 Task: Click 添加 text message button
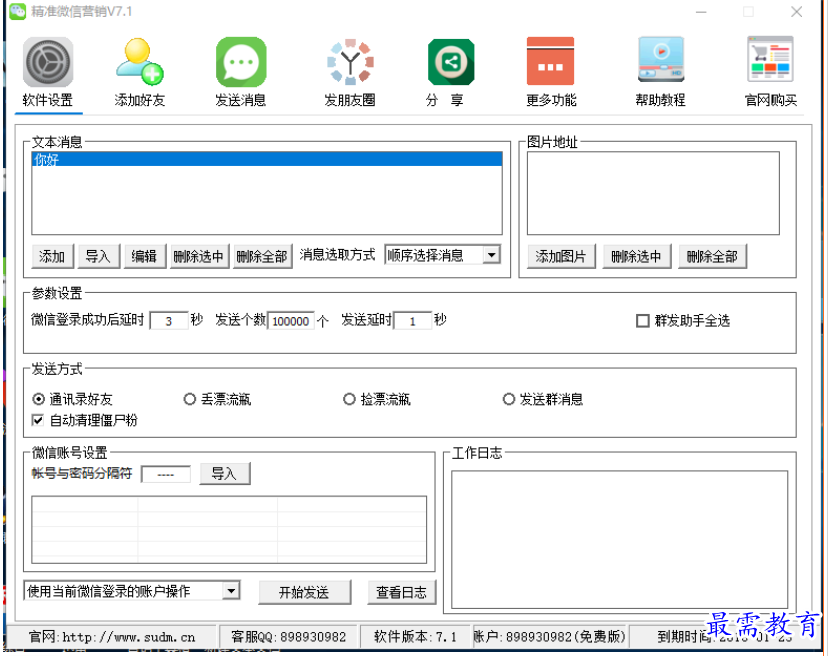click(52, 257)
